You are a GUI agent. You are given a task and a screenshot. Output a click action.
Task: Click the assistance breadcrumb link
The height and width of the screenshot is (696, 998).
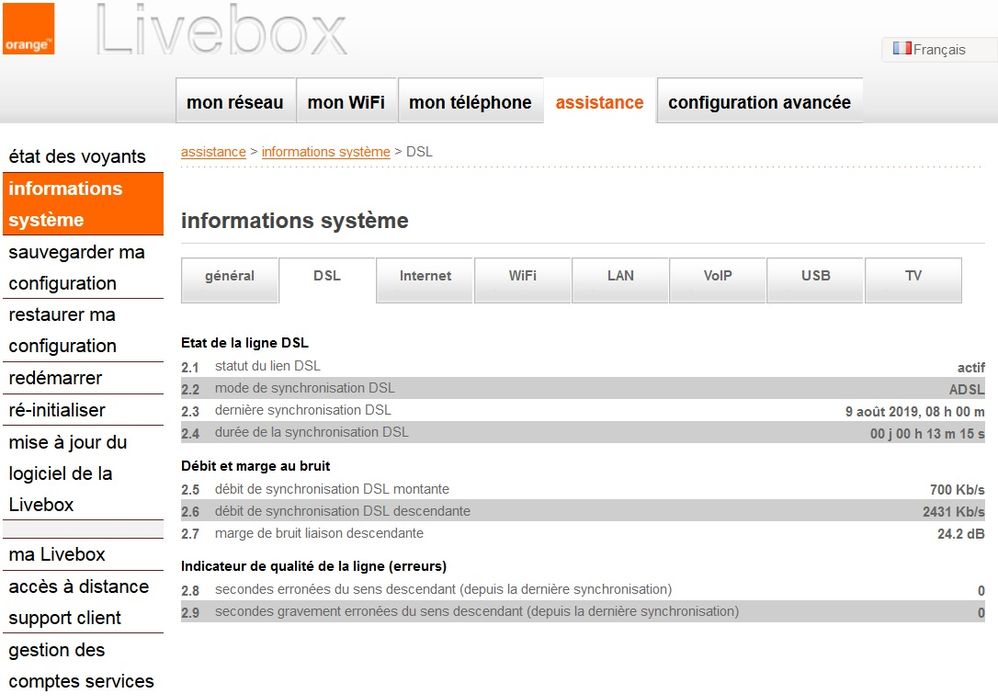(x=212, y=152)
